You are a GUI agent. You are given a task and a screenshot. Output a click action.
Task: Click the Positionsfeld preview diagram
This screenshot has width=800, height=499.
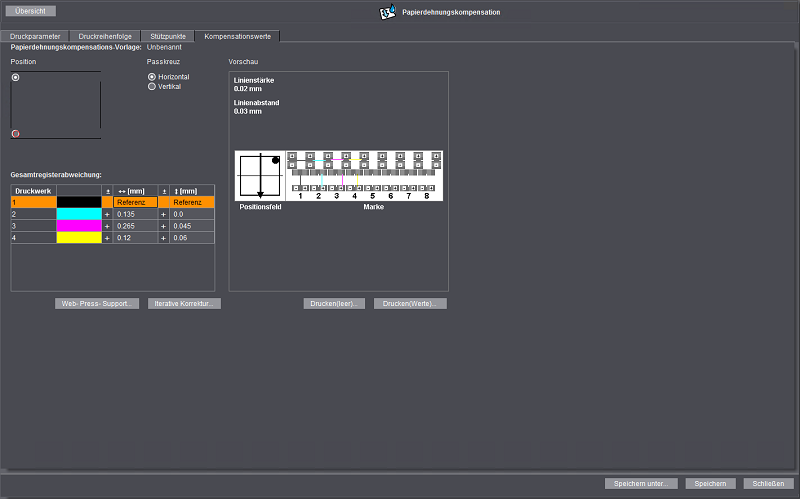[x=260, y=176]
